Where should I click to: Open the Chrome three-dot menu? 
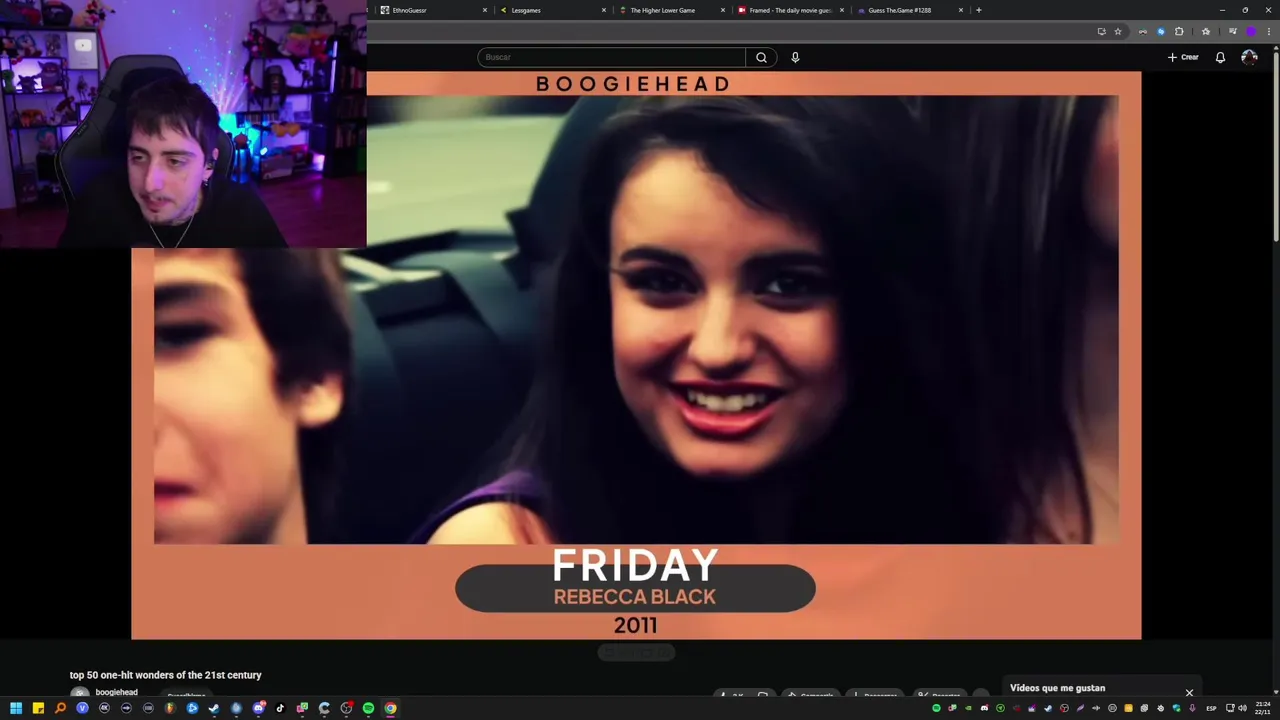pyautogui.click(x=1269, y=31)
